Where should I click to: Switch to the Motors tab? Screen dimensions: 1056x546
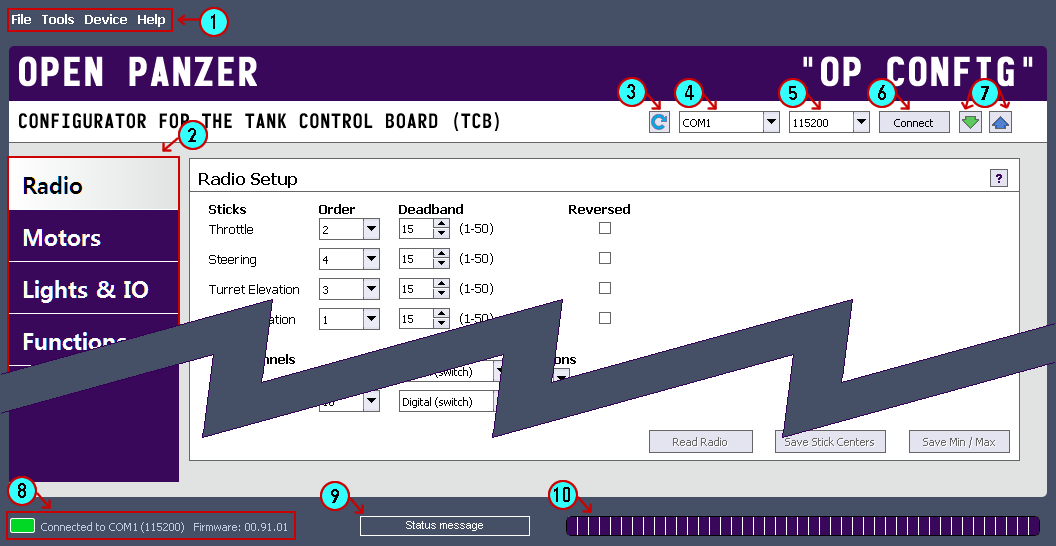point(62,238)
